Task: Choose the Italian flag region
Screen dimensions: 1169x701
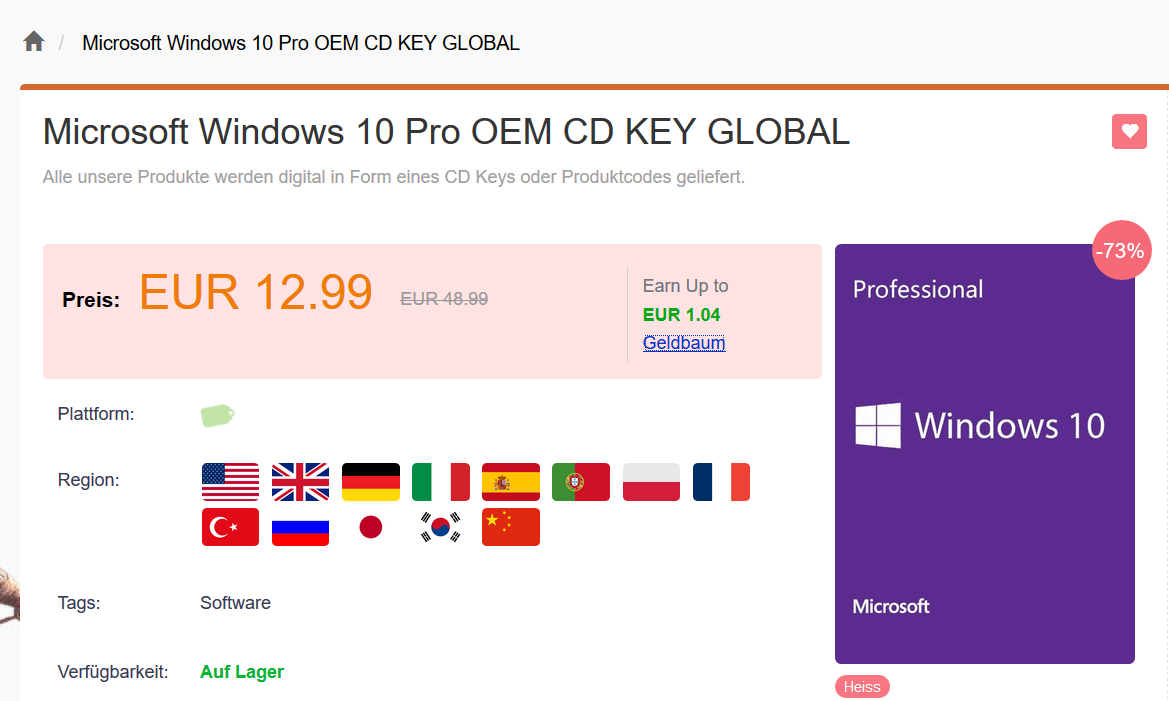Action: pos(441,482)
